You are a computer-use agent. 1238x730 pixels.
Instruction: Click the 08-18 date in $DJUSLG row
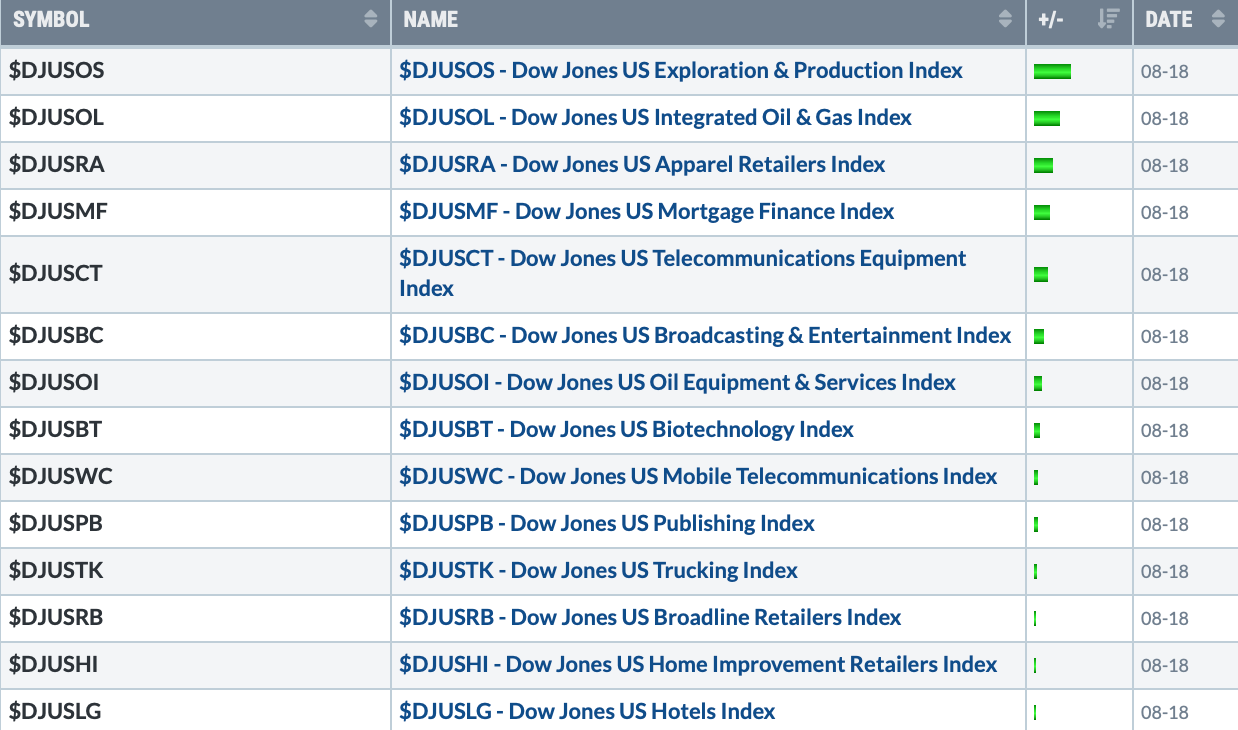point(1165,713)
